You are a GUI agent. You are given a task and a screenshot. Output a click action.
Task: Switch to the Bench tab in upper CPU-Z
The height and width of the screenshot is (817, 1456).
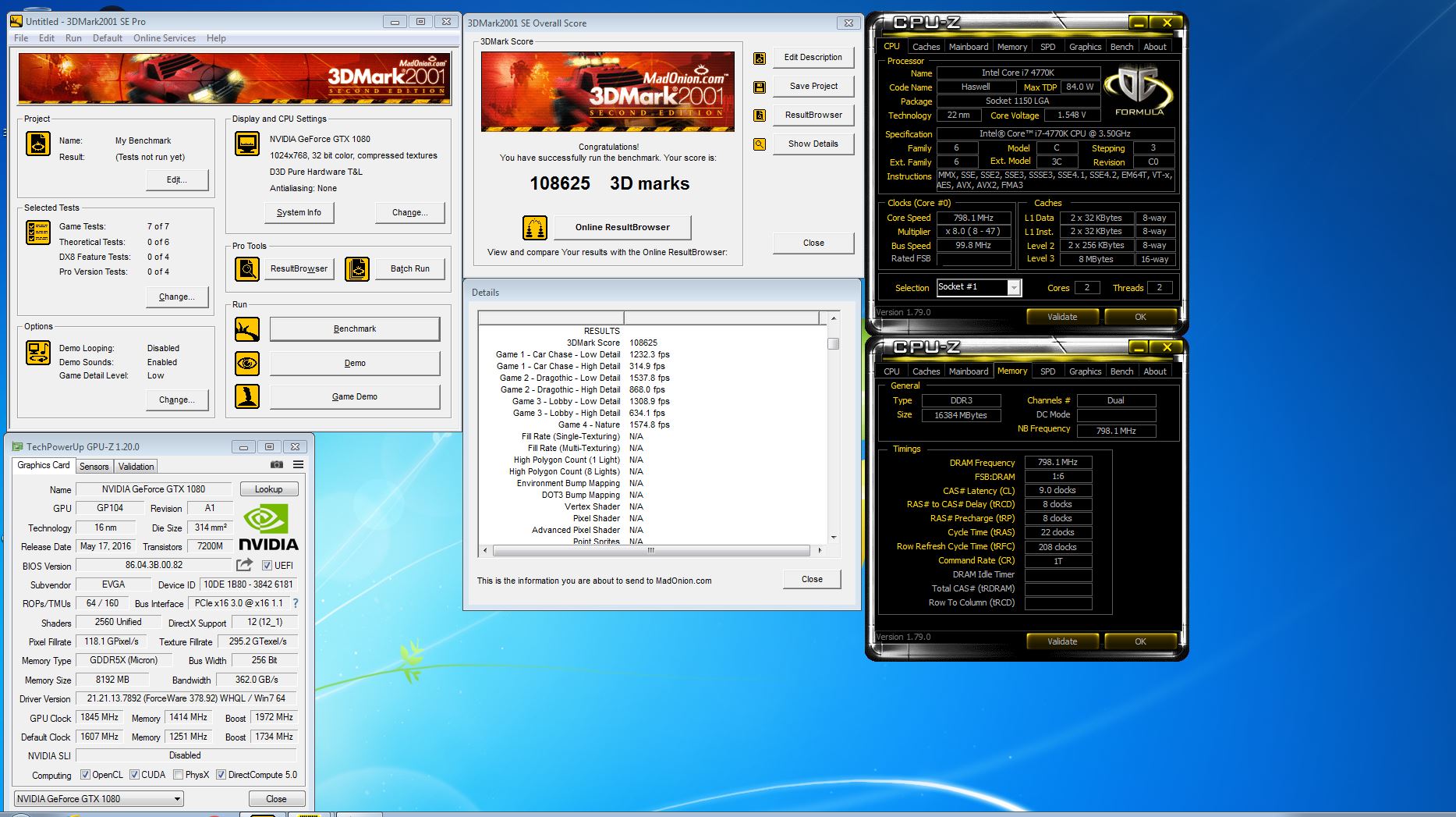[x=1121, y=47]
